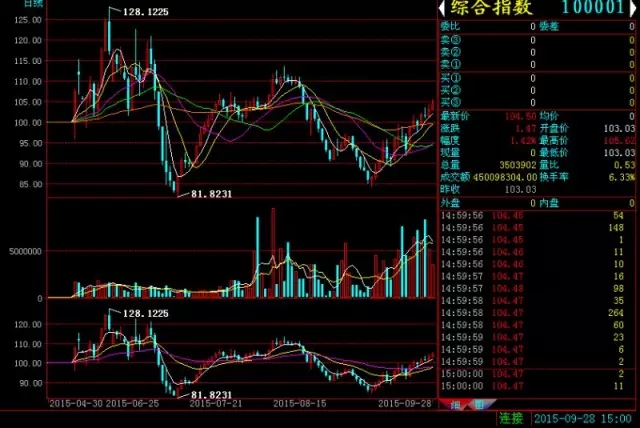640x428 pixels.
Task: Click the right arrow next to code 100001
Action: tap(631, 8)
